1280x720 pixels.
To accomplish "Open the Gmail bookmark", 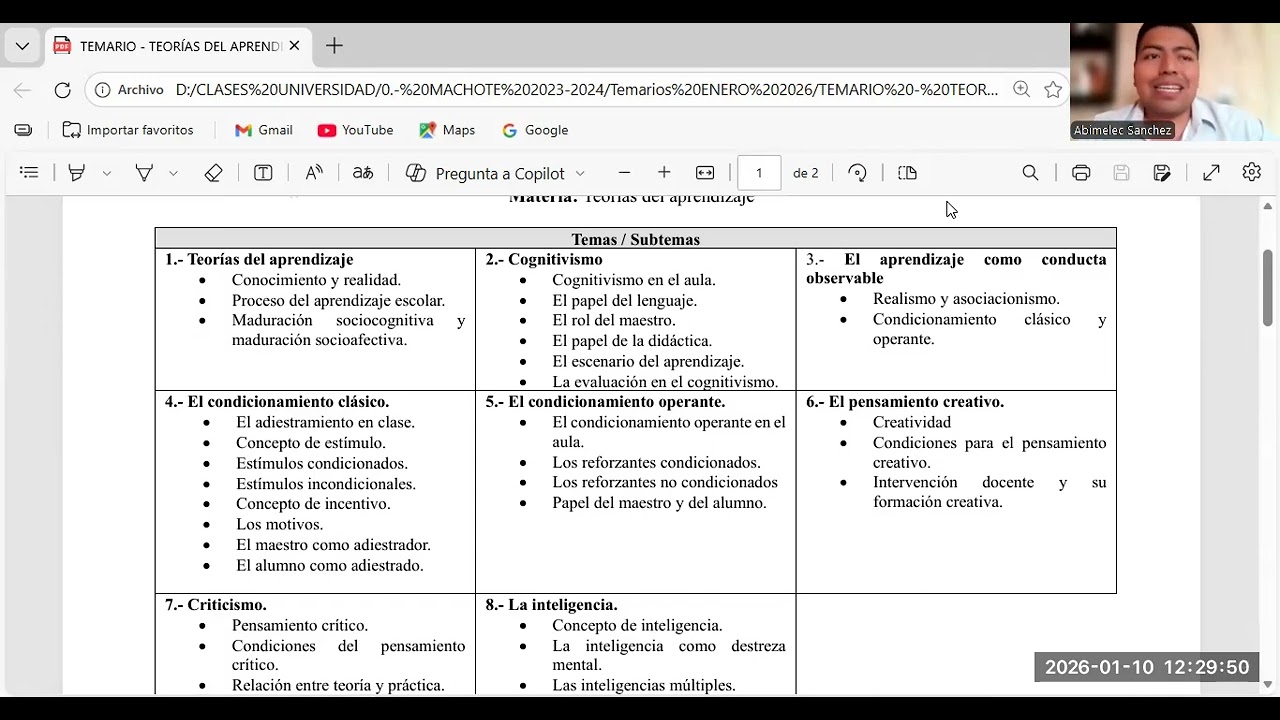I will [264, 130].
